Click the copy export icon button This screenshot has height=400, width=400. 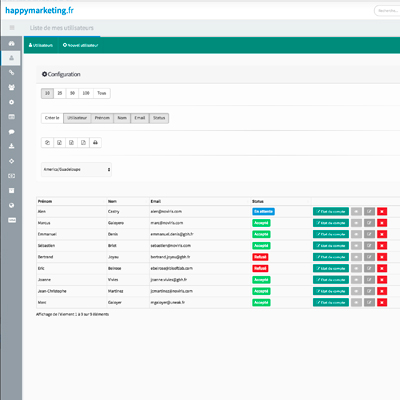click(47, 143)
